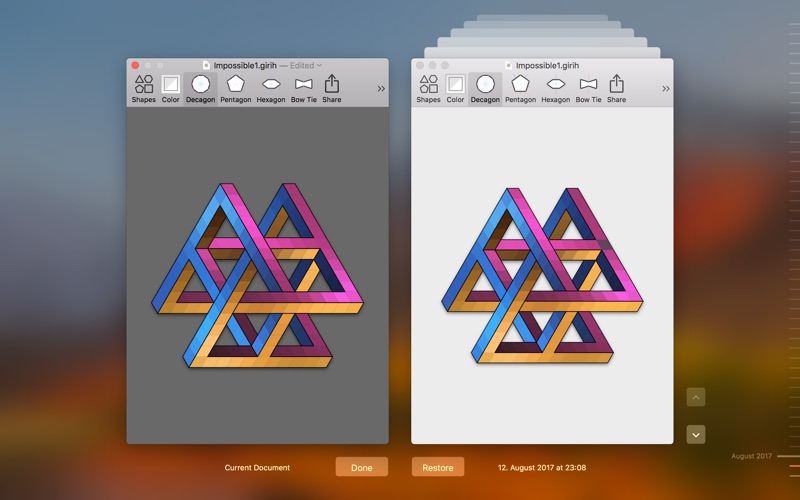
Task: Pick Bow Tie shape in left window
Action: click(304, 88)
